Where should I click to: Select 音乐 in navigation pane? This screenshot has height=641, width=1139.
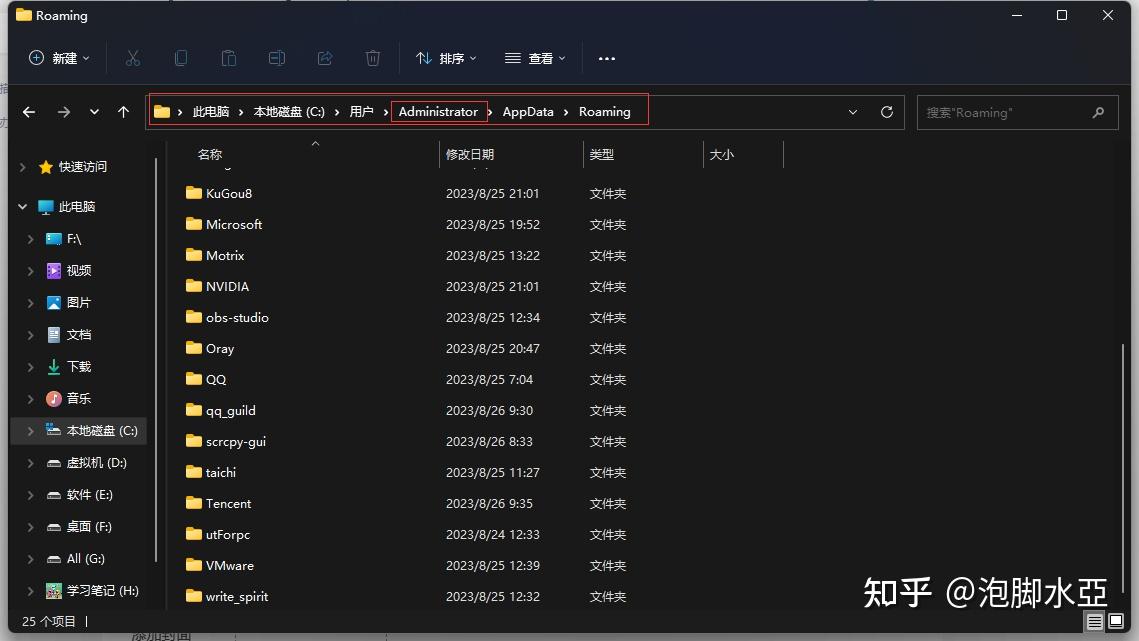coord(78,398)
